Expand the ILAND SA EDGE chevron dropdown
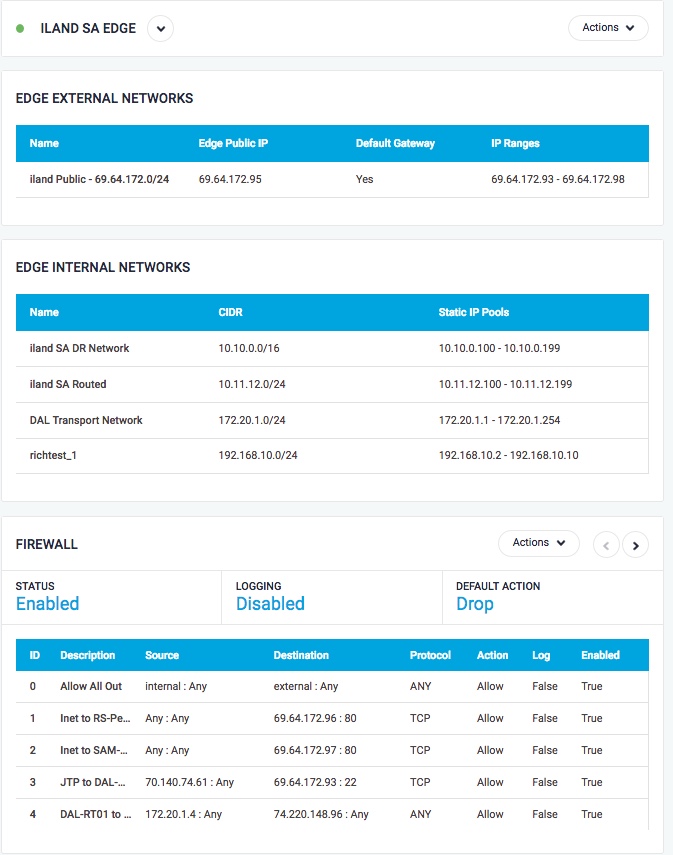The width and height of the screenshot is (673, 855). (x=160, y=29)
